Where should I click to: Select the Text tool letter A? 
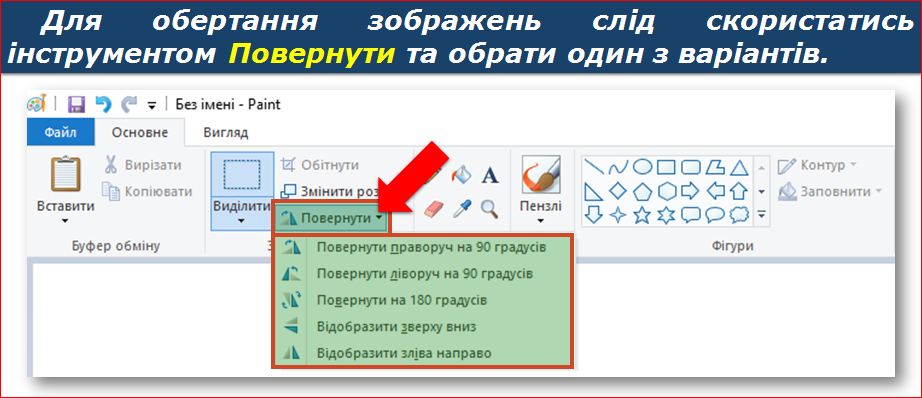point(490,175)
